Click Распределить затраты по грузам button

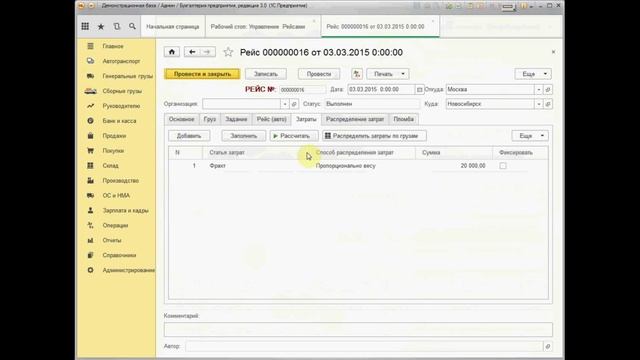(x=375, y=136)
